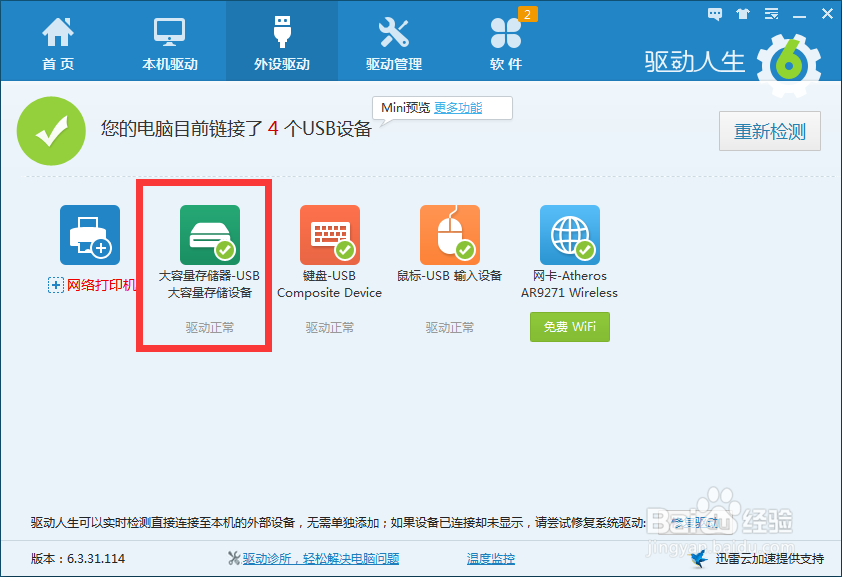
Task: Click the 免费 WiFi green button
Action: pos(570,327)
